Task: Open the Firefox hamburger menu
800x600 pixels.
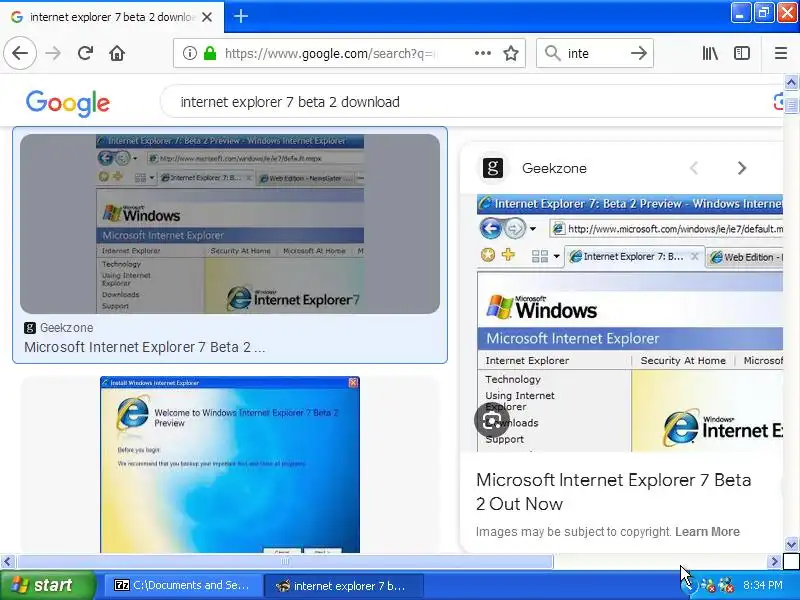Action: (781, 53)
